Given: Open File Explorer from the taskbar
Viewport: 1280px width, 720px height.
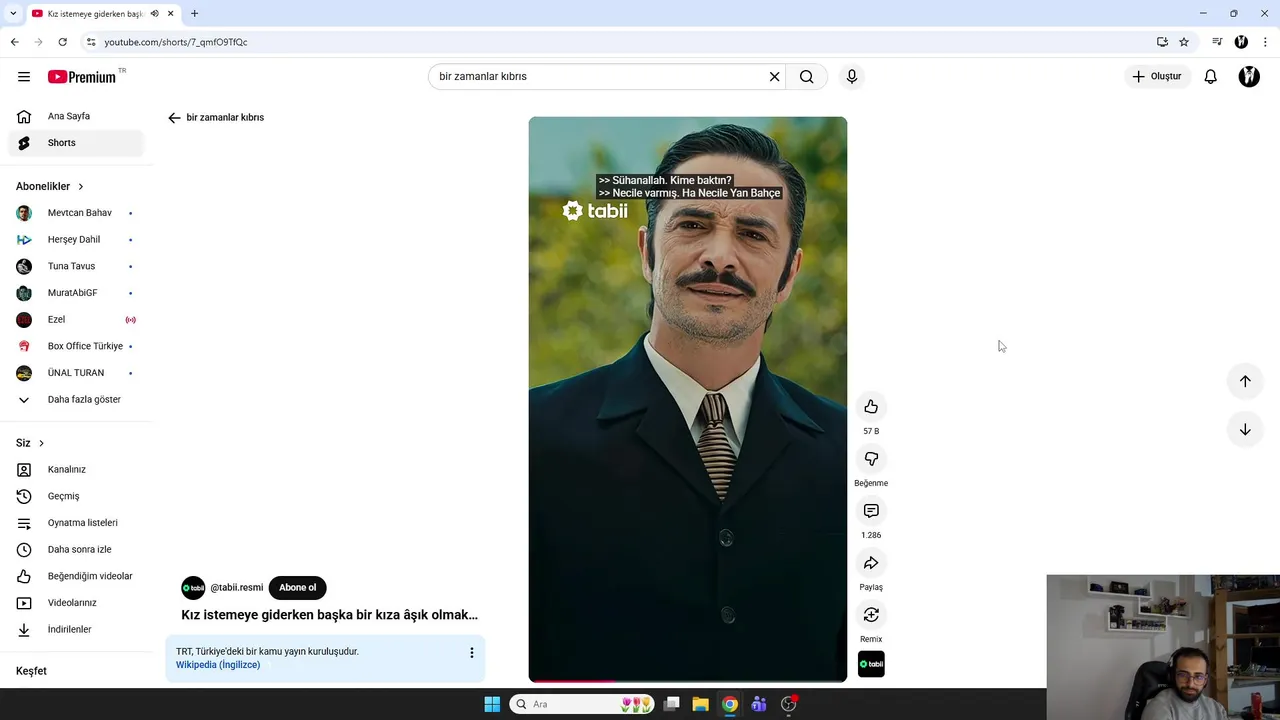Looking at the screenshot, I should pyautogui.click(x=701, y=704).
